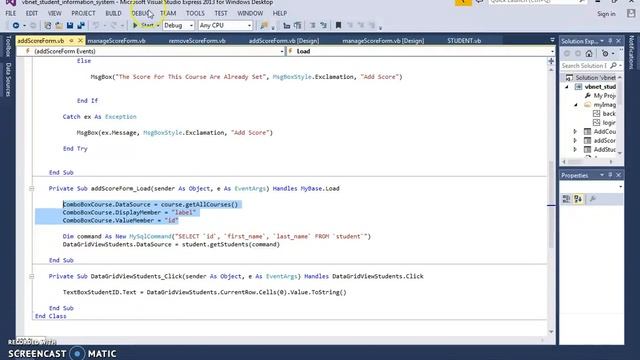
Task: Switch to the removeScoreForm.vb tab
Action: (197, 41)
